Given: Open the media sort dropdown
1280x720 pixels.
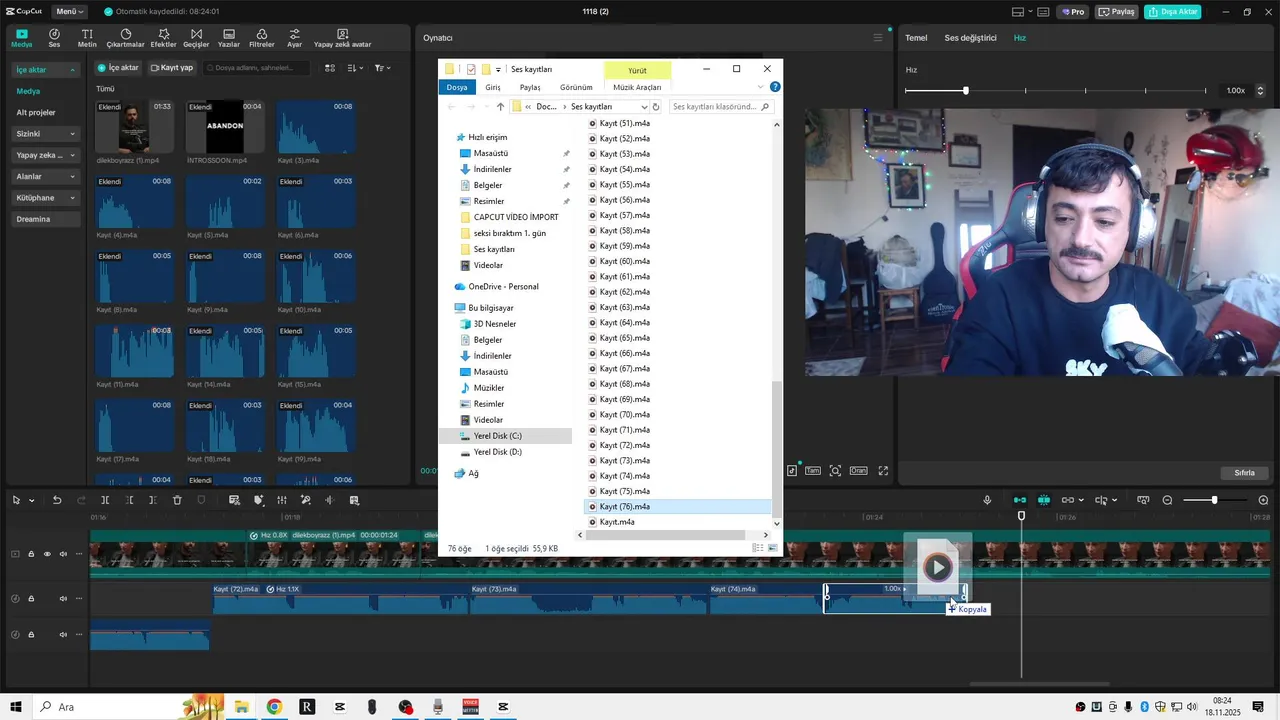Looking at the screenshot, I should 355,68.
